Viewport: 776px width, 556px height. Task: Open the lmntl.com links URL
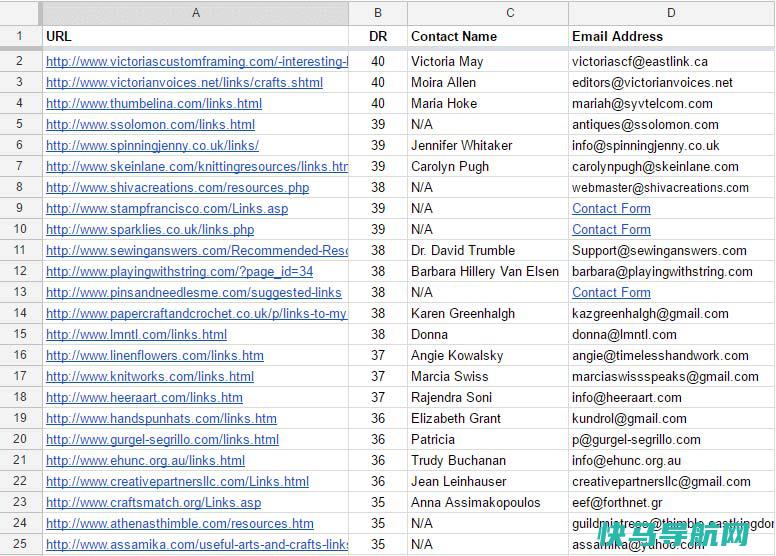[x=136, y=335]
